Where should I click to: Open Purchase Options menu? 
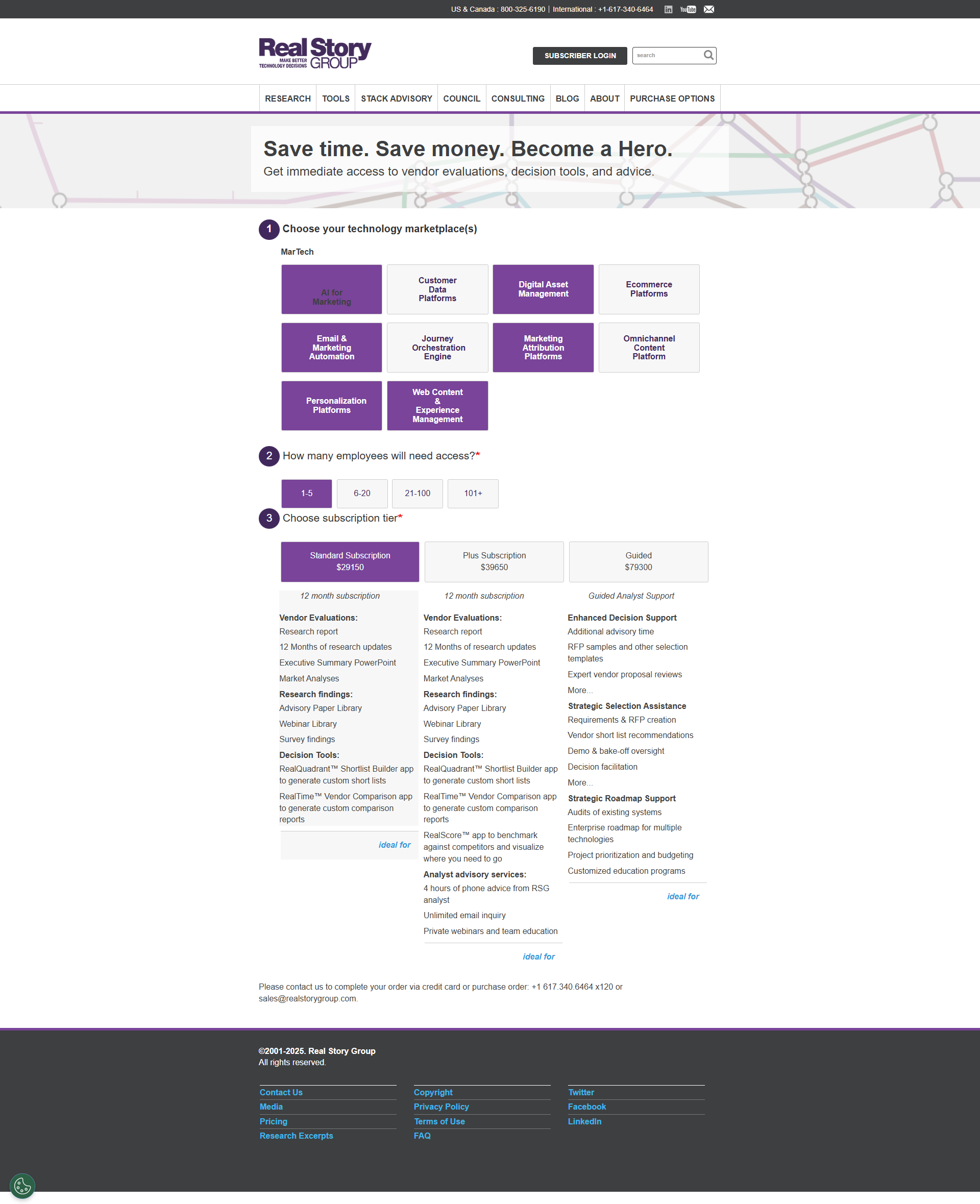(x=672, y=98)
